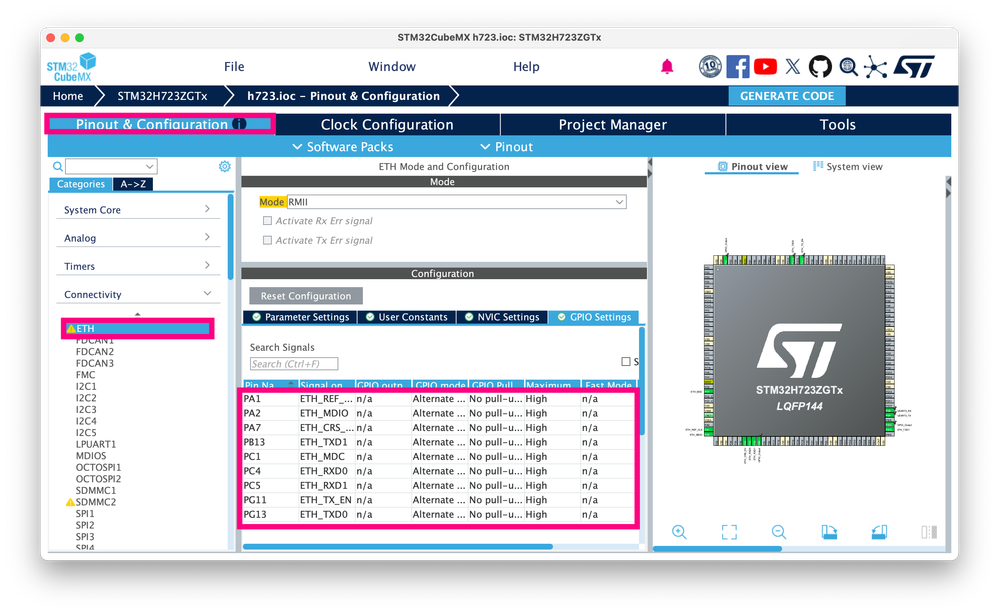
Task: Click the GENERATE CODE button
Action: coord(787,96)
